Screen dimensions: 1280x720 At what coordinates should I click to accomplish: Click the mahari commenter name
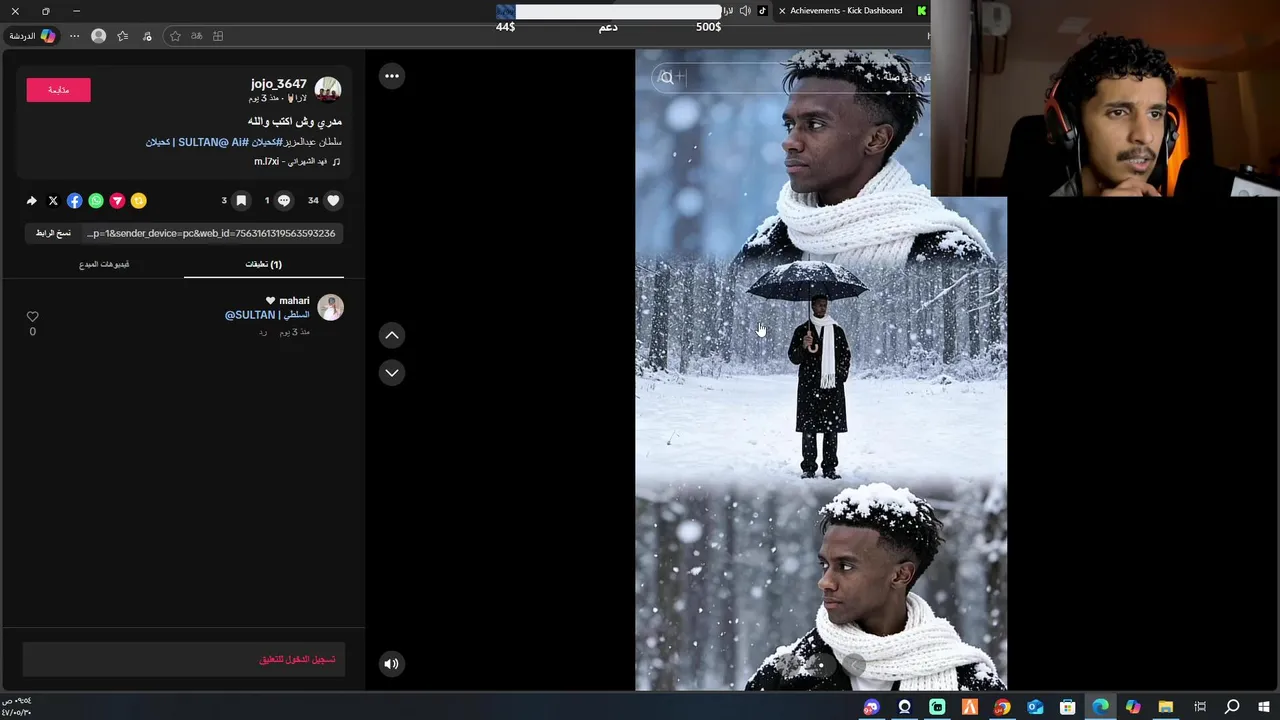(294, 301)
